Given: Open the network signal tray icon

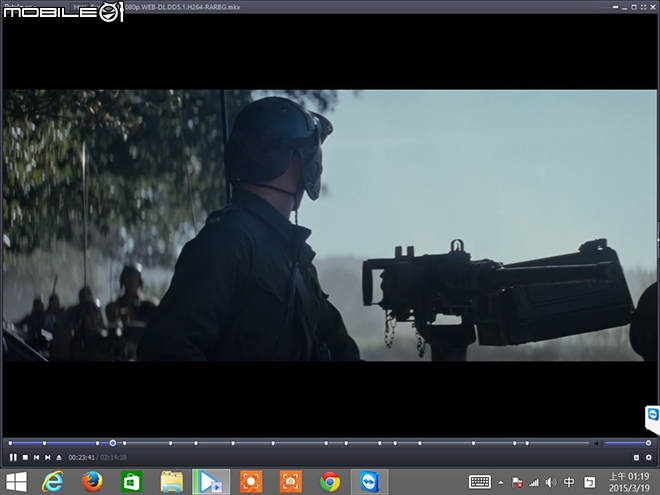Looking at the screenshot, I should [x=534, y=482].
